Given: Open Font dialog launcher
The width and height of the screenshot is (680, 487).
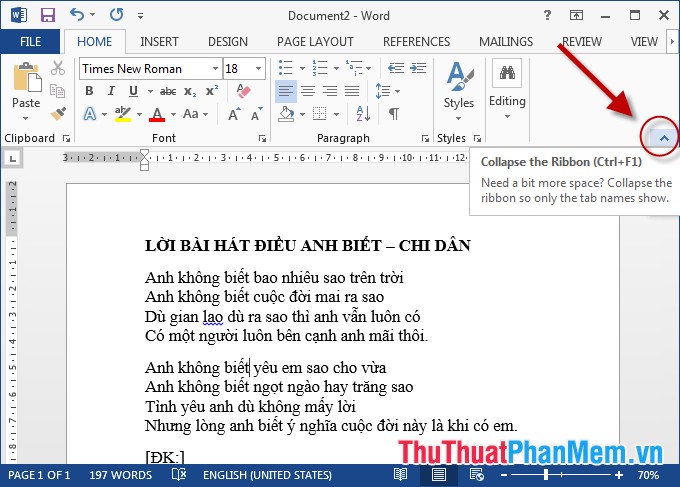Looking at the screenshot, I should pyautogui.click(x=262, y=138).
